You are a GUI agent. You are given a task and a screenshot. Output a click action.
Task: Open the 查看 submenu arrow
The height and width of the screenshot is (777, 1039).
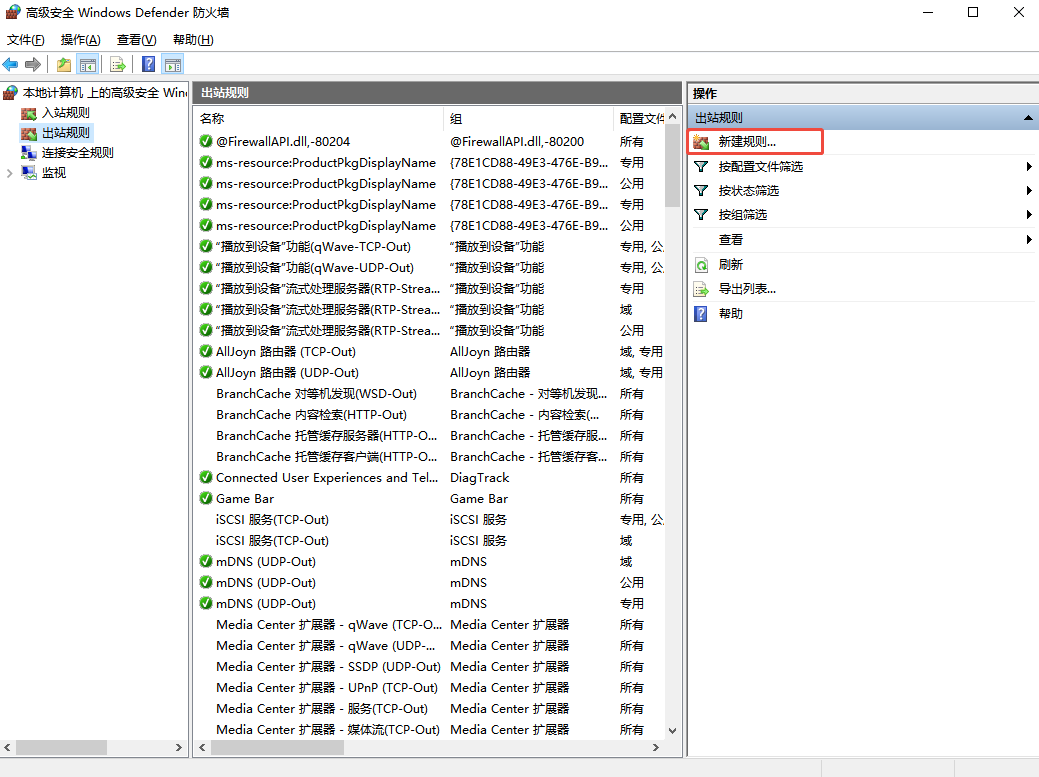pos(1028,240)
